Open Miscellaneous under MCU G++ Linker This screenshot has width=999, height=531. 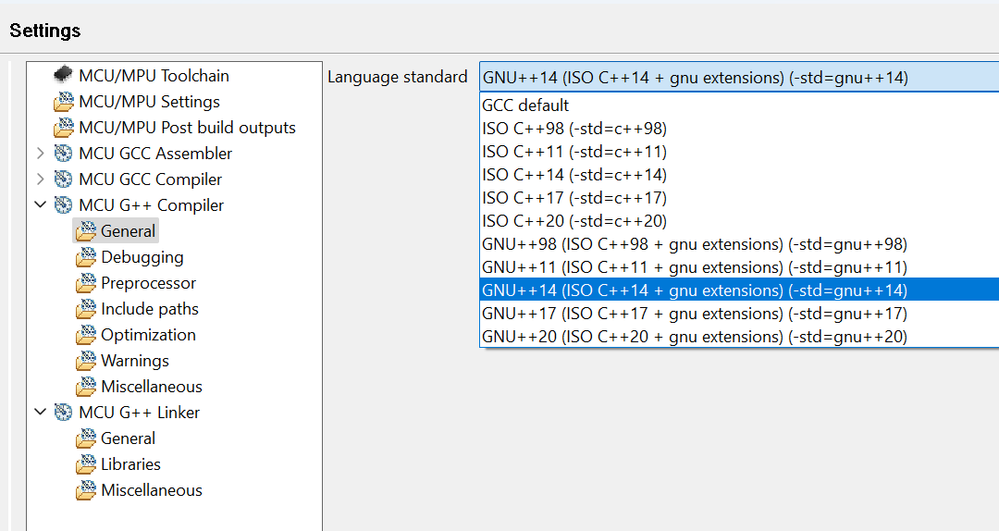click(x=151, y=490)
